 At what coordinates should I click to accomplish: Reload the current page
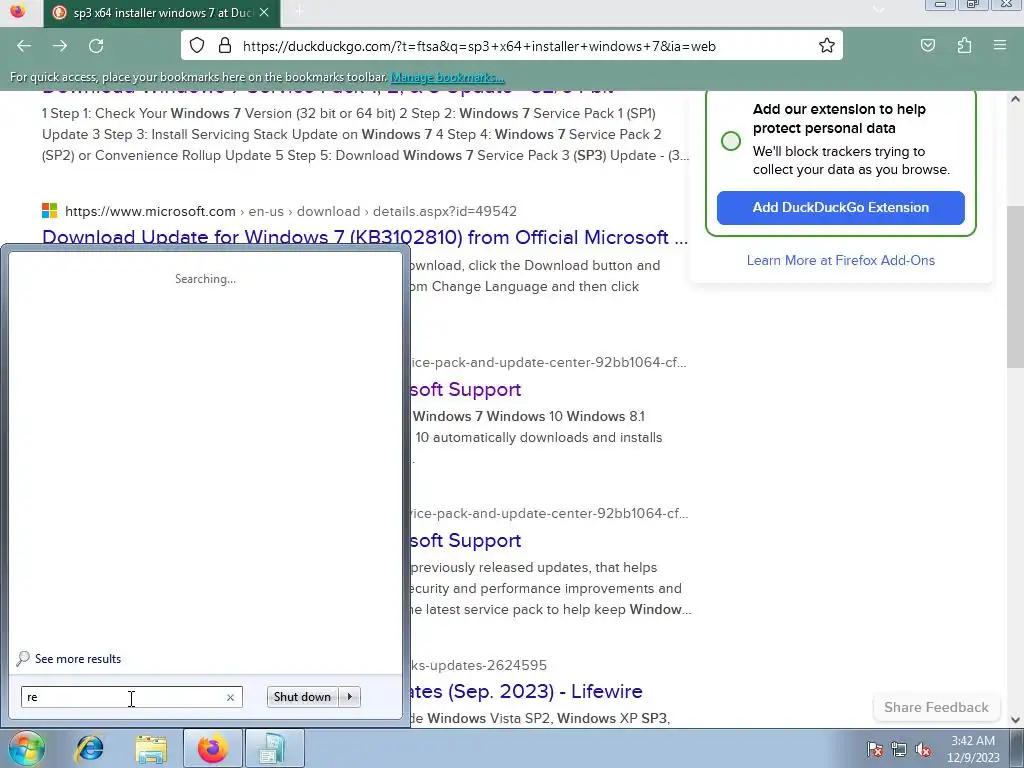(x=96, y=46)
